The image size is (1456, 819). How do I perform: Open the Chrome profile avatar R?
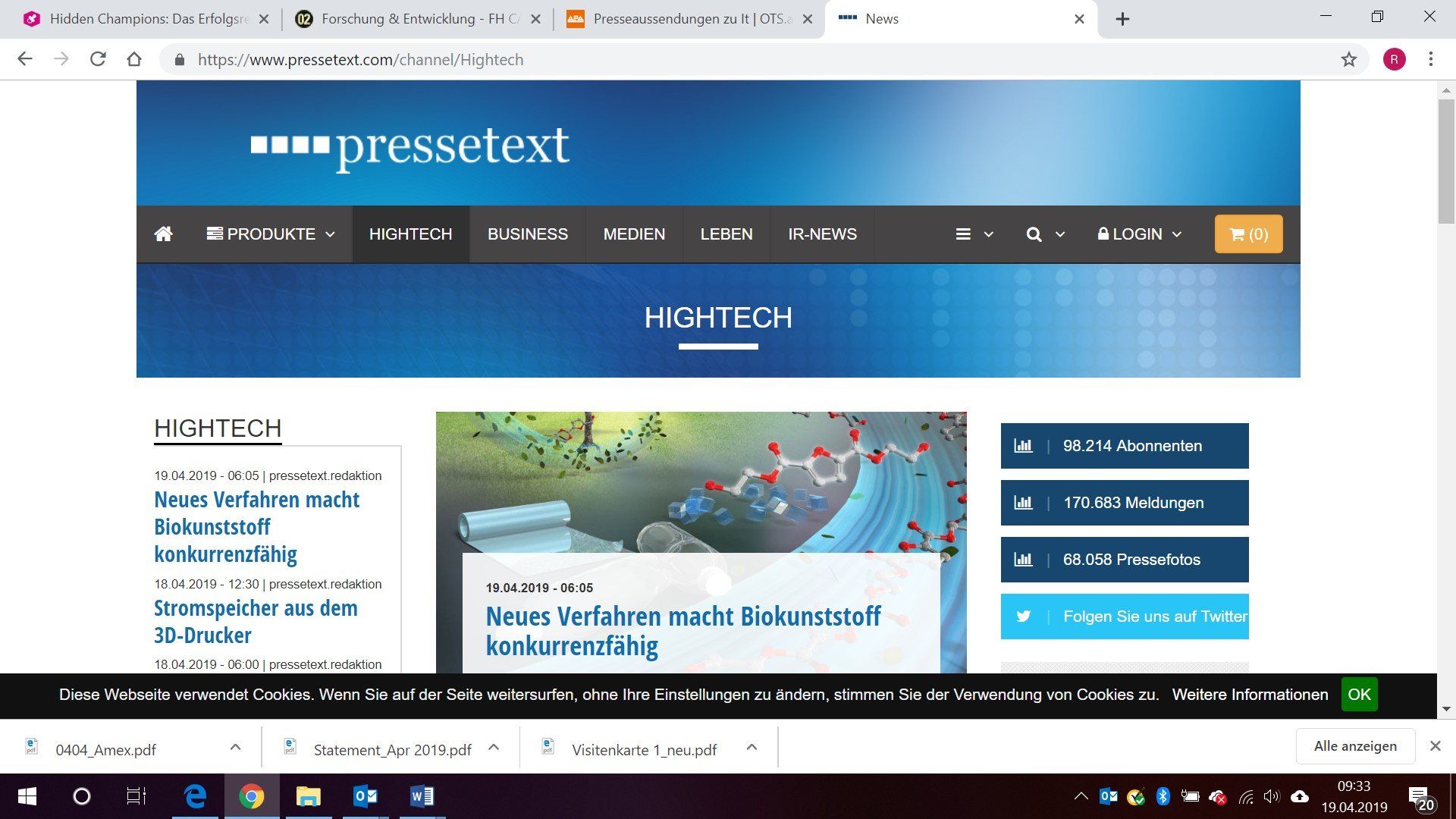(1394, 59)
